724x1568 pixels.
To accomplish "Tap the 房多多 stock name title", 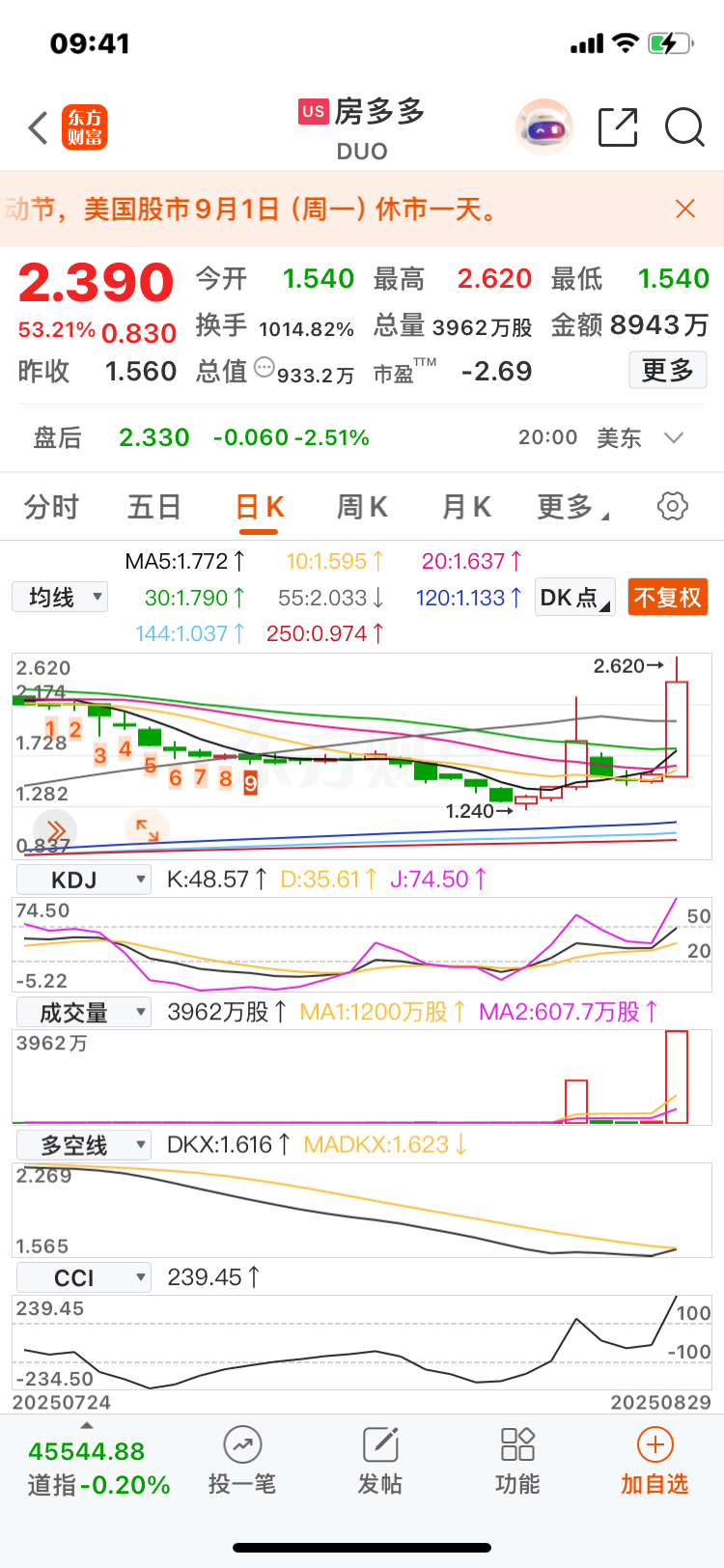I will point(379,112).
